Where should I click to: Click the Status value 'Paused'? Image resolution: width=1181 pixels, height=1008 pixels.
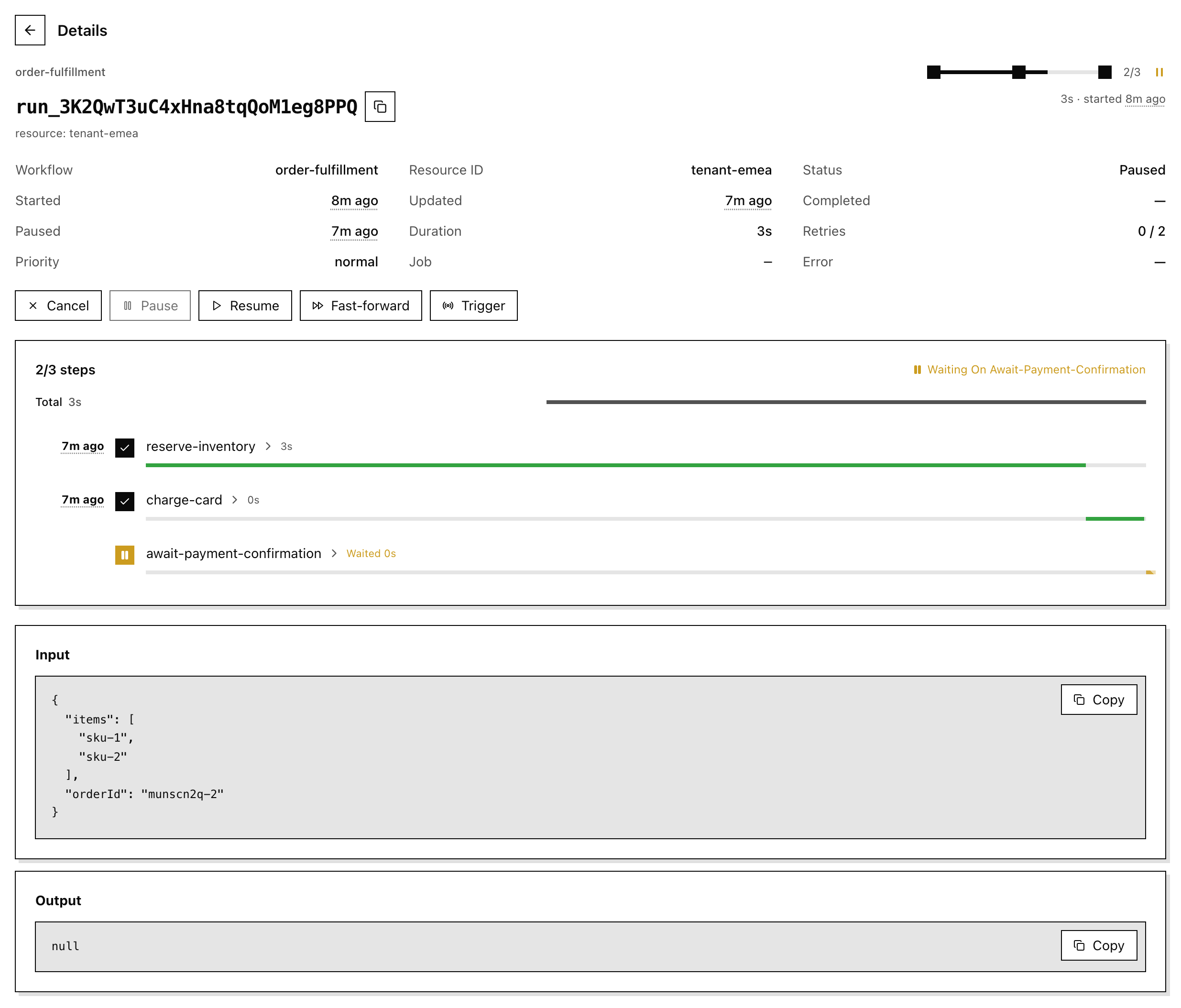[1142, 170]
